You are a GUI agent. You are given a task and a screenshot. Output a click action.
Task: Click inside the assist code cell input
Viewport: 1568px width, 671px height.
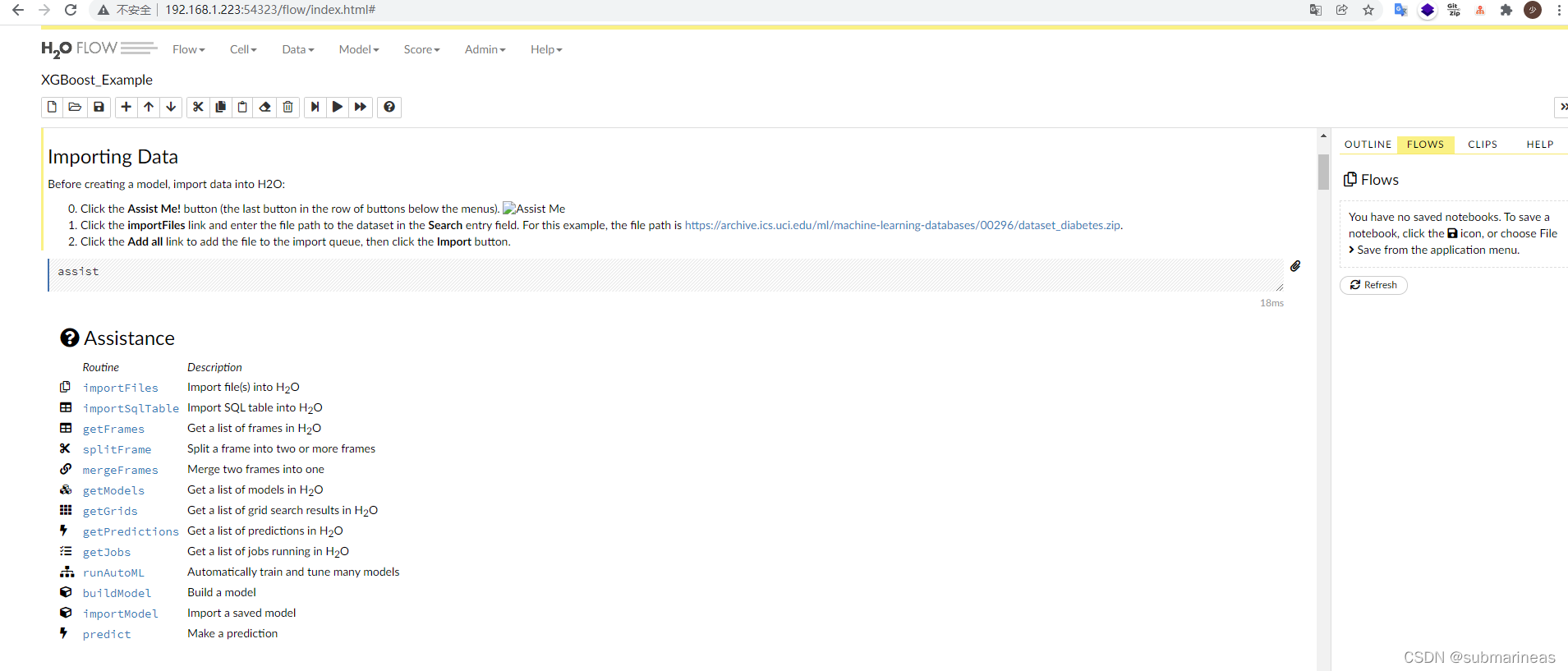coord(666,275)
